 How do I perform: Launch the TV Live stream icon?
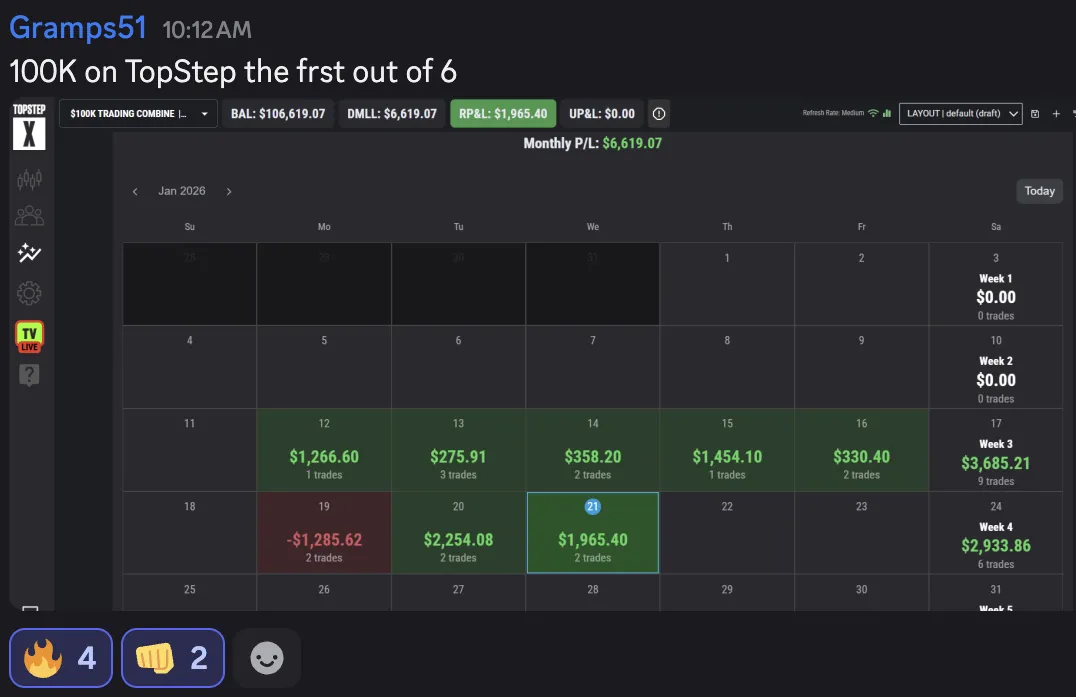pos(30,336)
